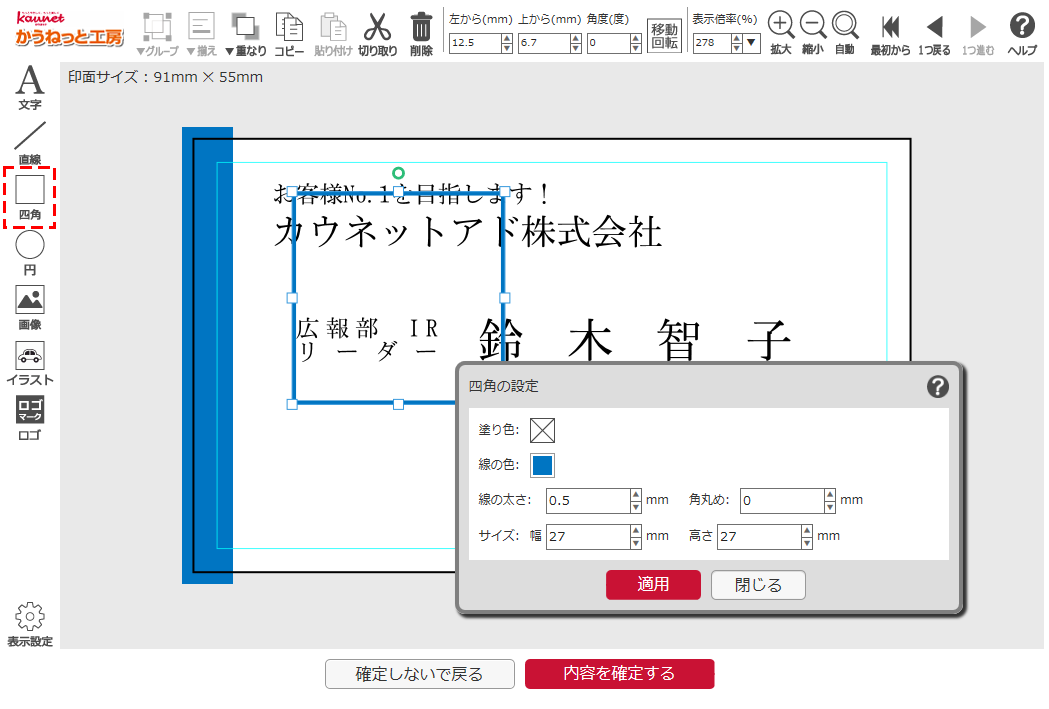The height and width of the screenshot is (709, 1049).
Task: Click the 線の色 blue line color swatch
Action: [543, 466]
